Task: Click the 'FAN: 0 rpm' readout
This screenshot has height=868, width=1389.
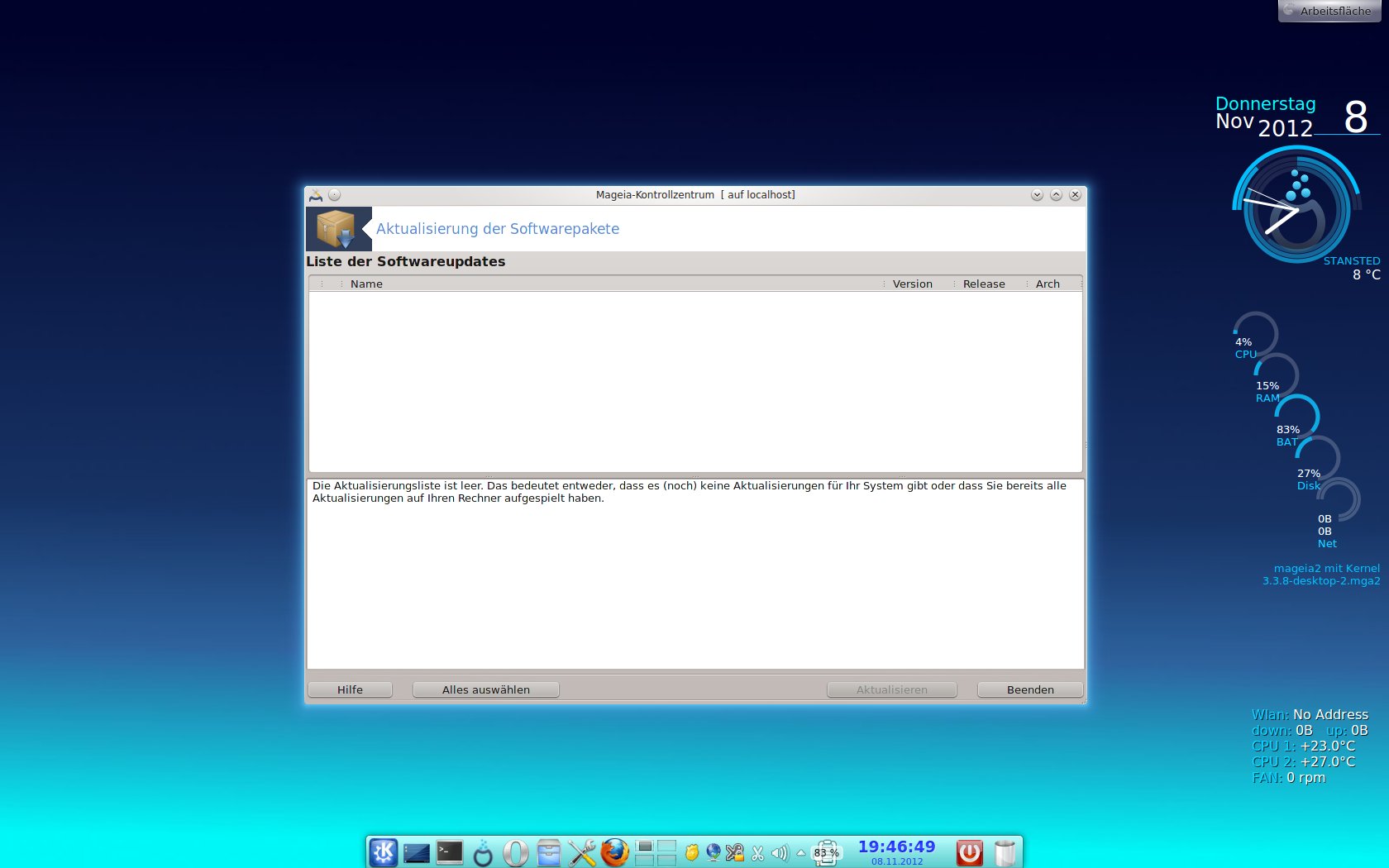Action: point(1288,777)
